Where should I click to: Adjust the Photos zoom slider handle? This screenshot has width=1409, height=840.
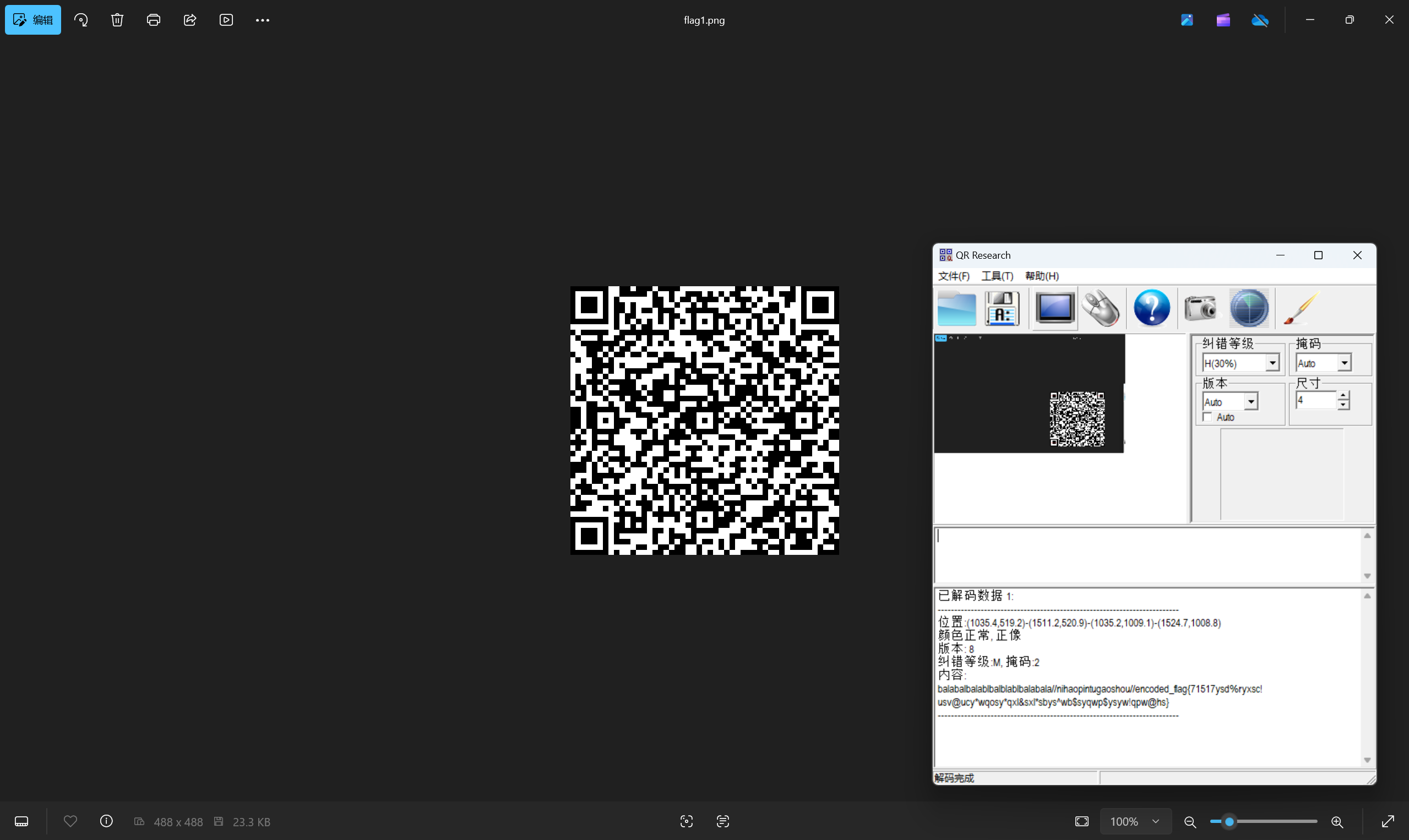pyautogui.click(x=1229, y=821)
